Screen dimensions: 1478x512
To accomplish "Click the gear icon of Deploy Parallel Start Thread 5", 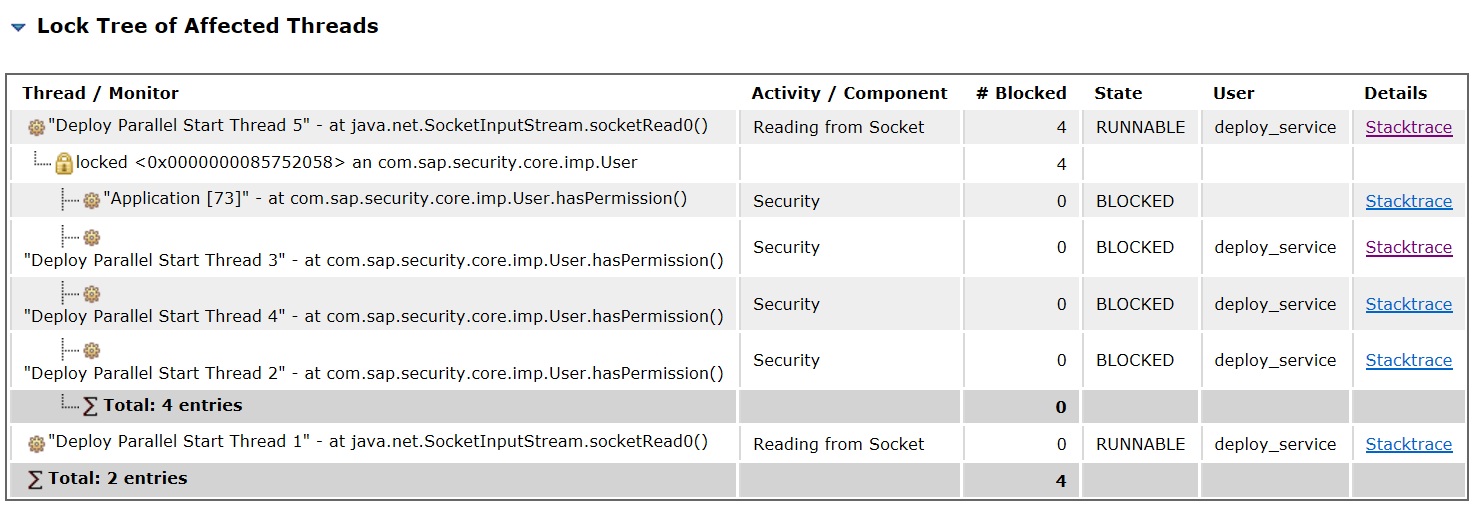I will click(x=37, y=127).
